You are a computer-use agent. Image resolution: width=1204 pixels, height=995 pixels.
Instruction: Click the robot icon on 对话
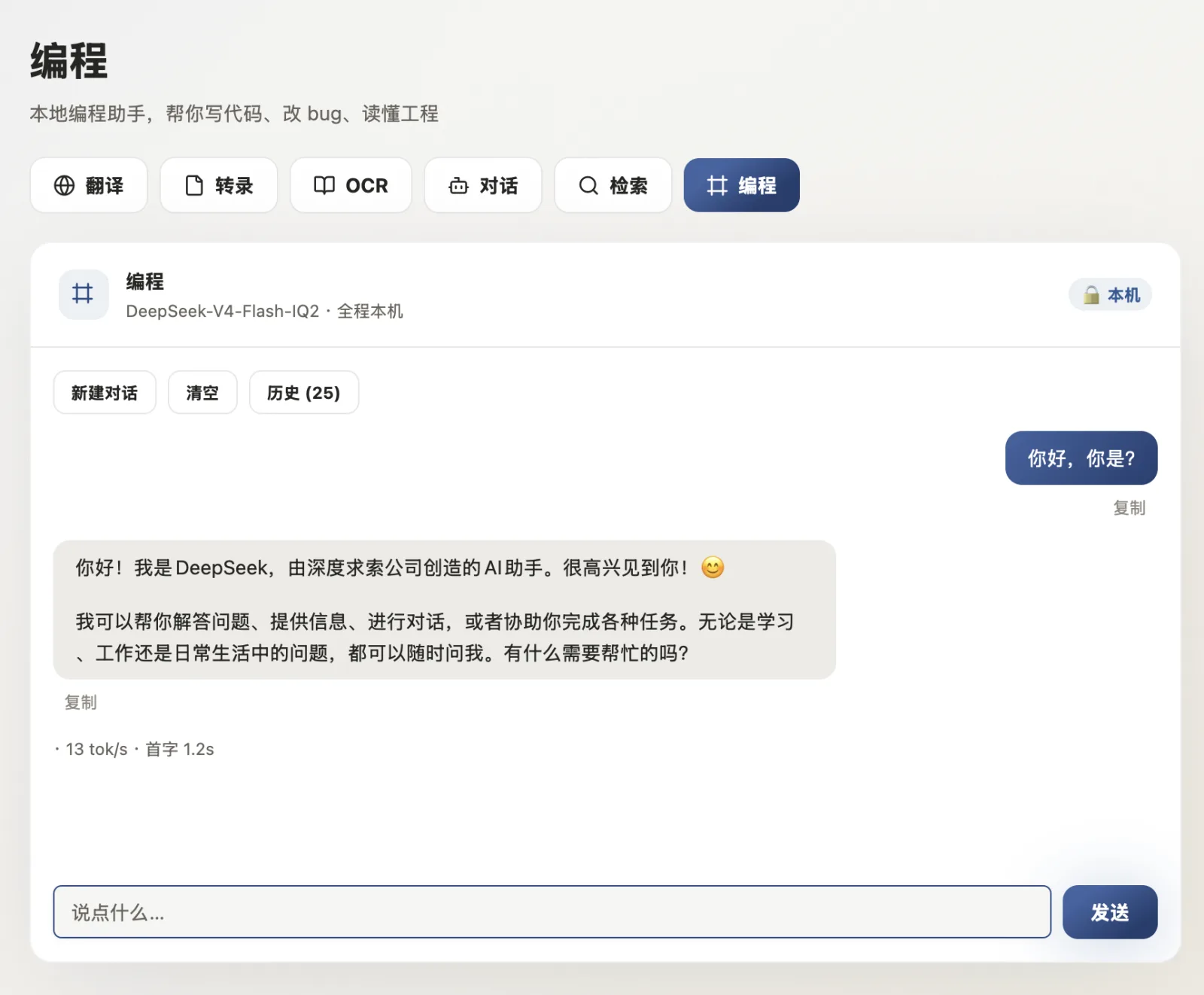pos(458,185)
